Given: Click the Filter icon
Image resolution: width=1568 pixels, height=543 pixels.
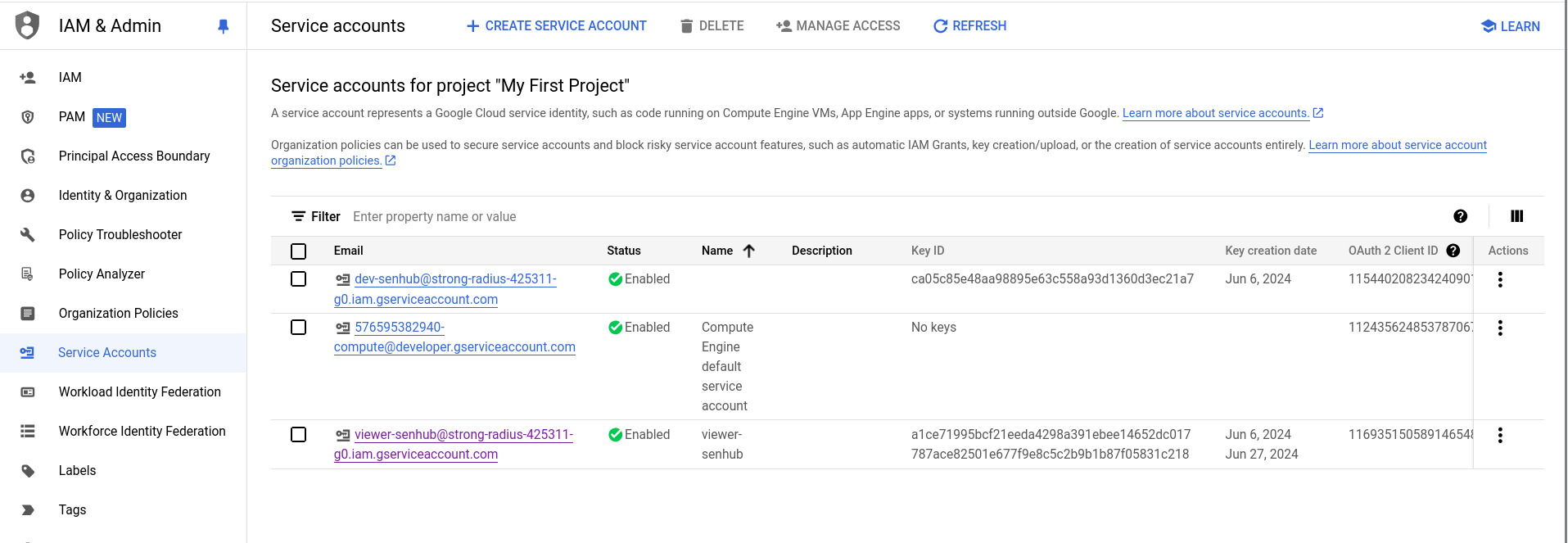Looking at the screenshot, I should (x=299, y=216).
